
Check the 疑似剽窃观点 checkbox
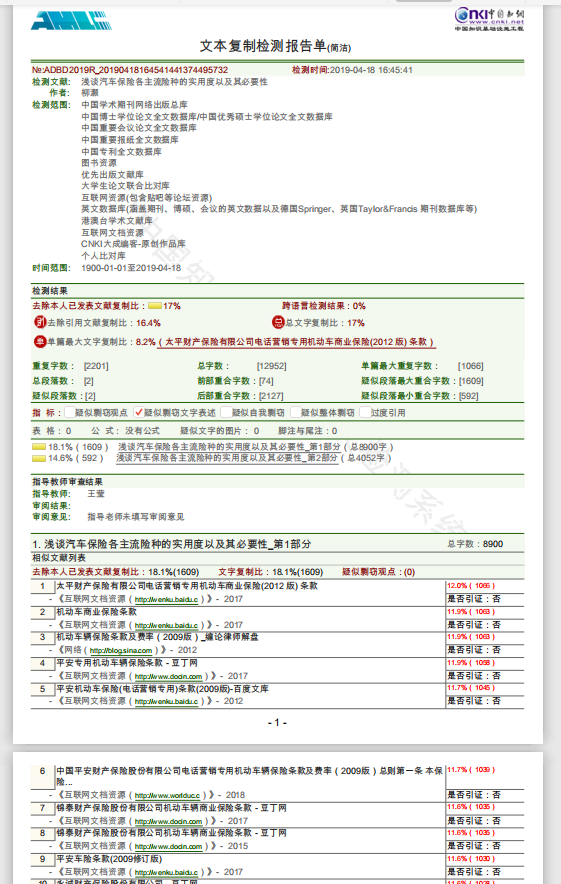click(x=70, y=412)
